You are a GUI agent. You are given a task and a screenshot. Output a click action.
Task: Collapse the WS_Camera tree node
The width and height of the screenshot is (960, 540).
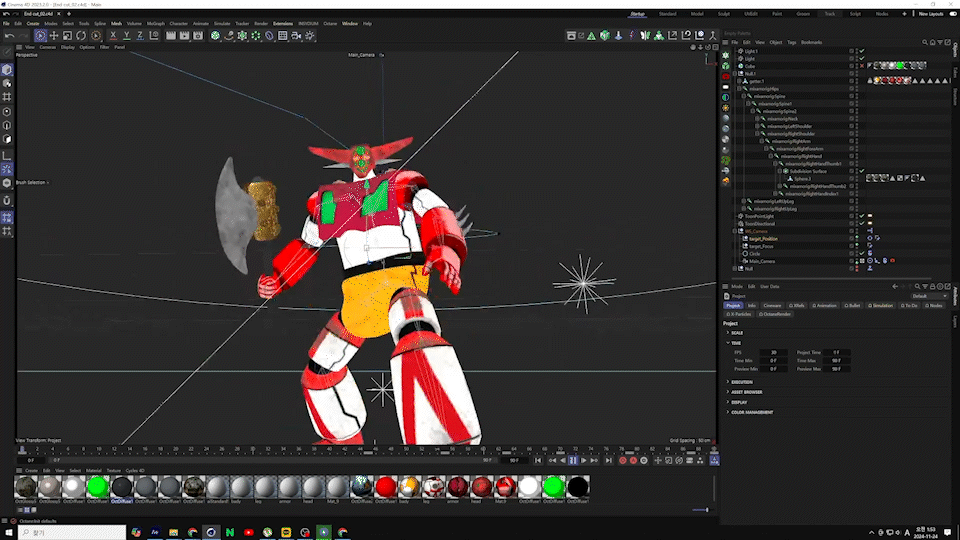click(x=735, y=231)
